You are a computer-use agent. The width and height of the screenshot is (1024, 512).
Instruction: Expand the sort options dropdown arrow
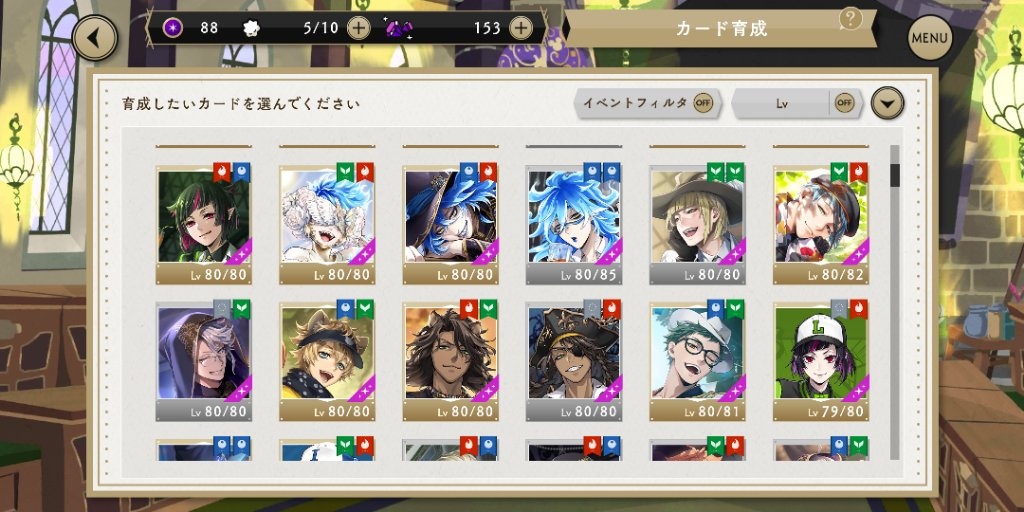888,103
